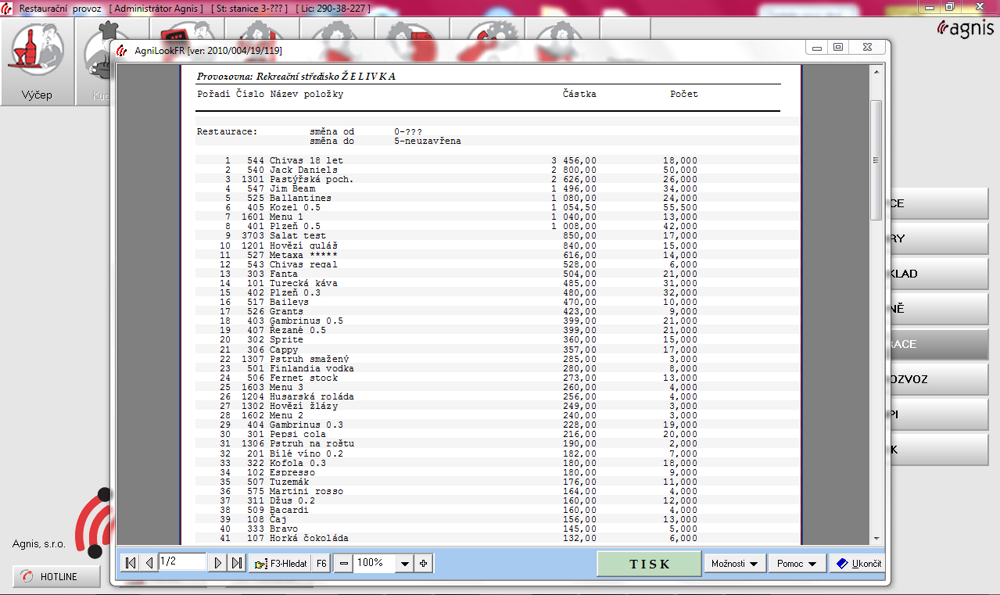Click the HOTLINE phone button
Image resolution: width=1000 pixels, height=595 pixels.
[x=56, y=577]
